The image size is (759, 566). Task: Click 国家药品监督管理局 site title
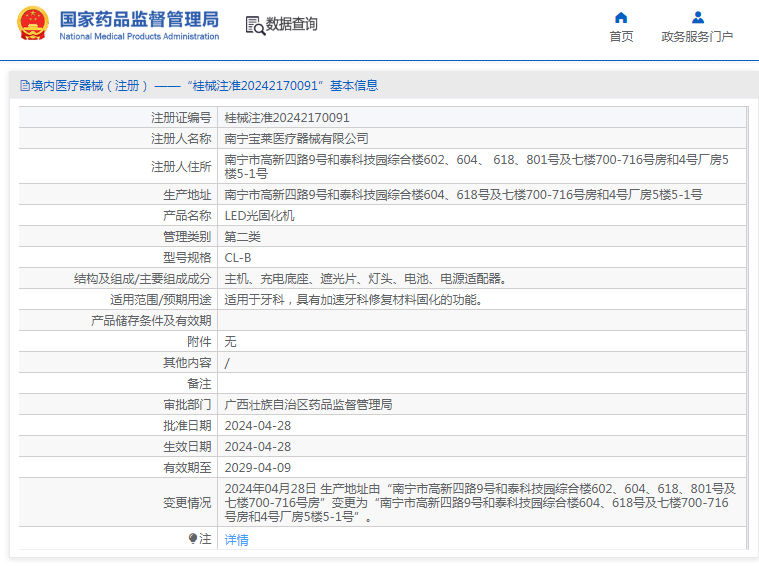tap(139, 19)
